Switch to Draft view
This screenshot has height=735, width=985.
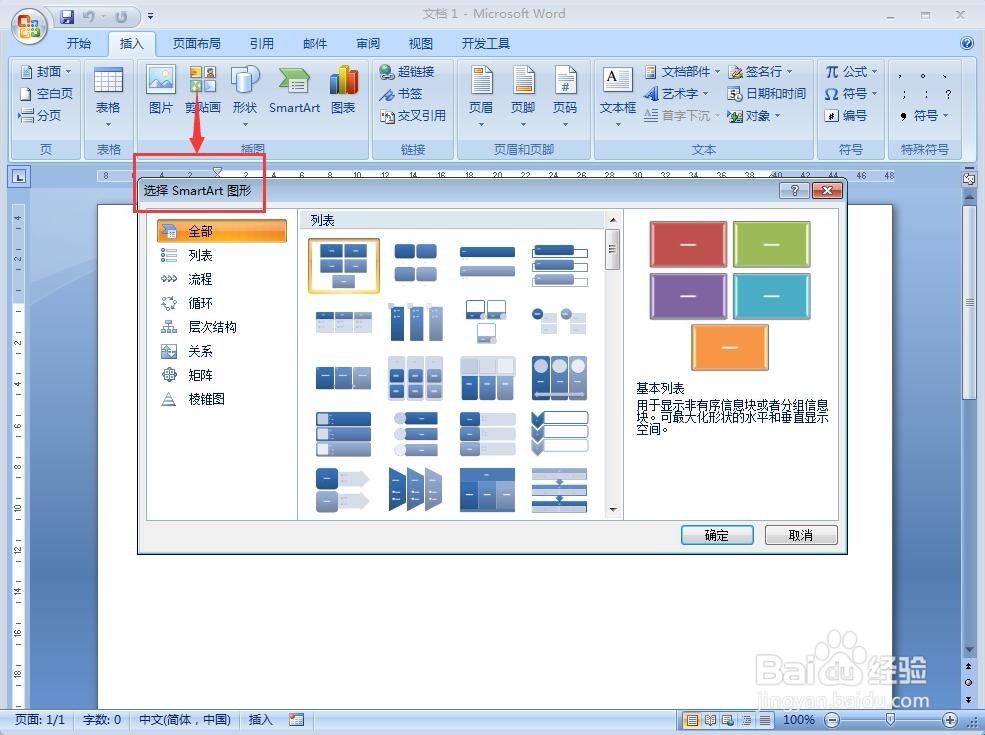pos(765,720)
